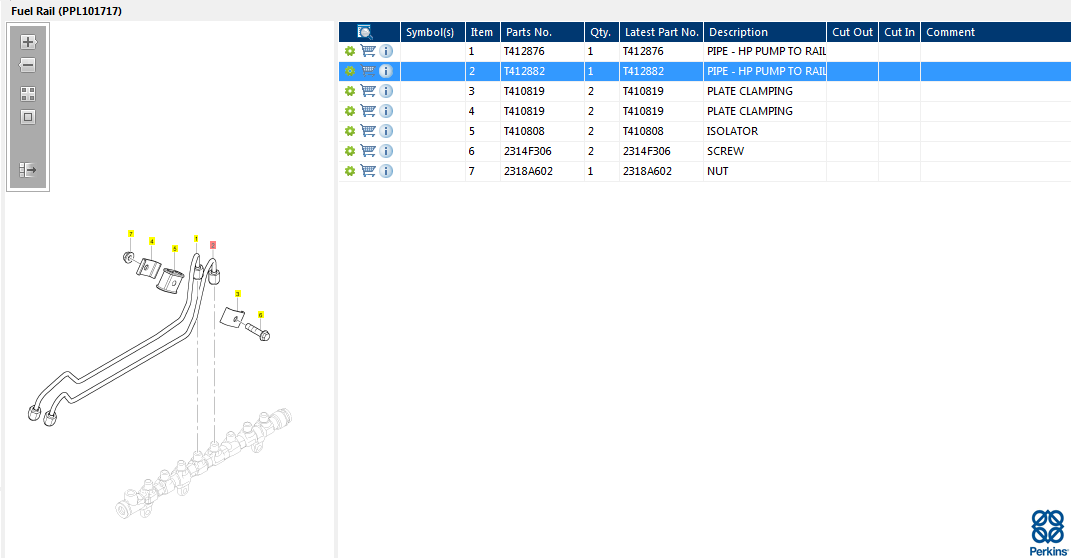Viewport: 1071px width, 558px height.
Task: Add ISOLATOR T410808 to cart
Action: click(368, 130)
